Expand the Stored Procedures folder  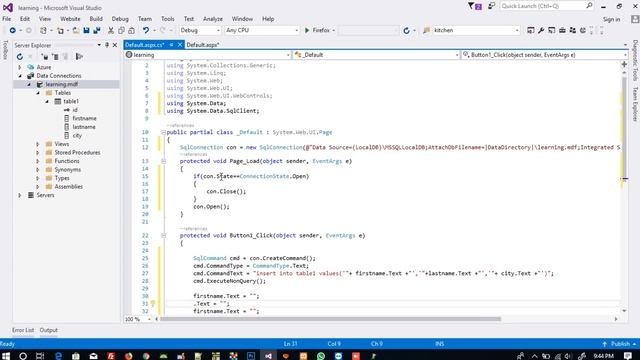[x=38, y=152]
